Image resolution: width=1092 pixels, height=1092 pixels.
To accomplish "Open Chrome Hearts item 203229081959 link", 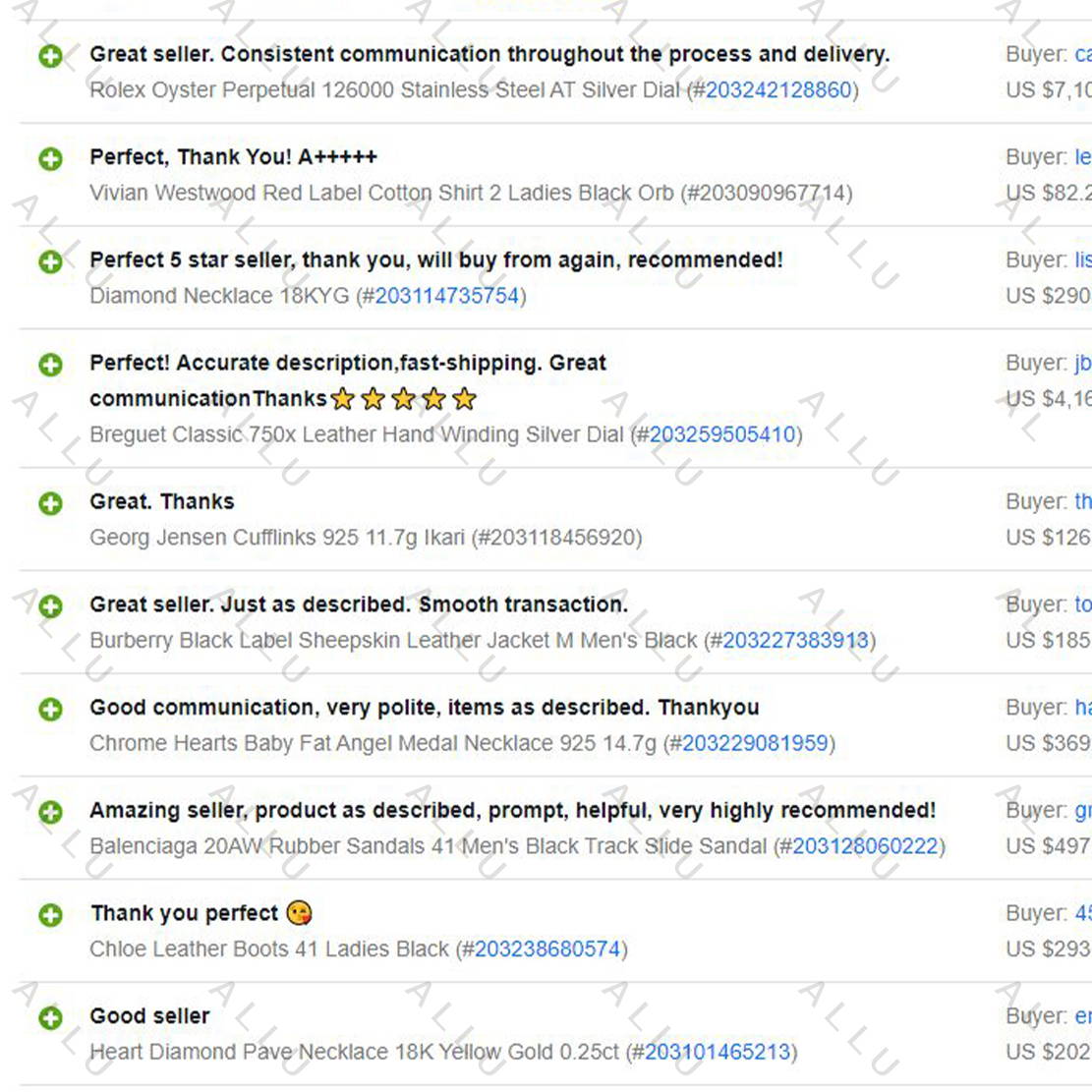I will [x=755, y=743].
